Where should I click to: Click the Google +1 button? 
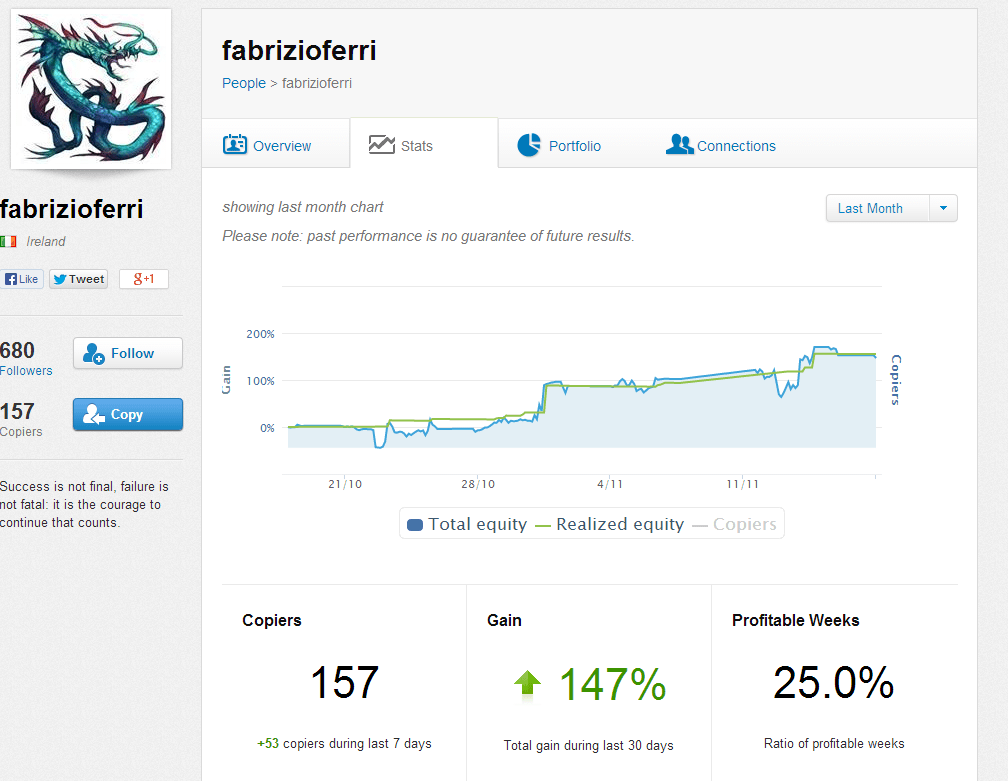(x=144, y=279)
